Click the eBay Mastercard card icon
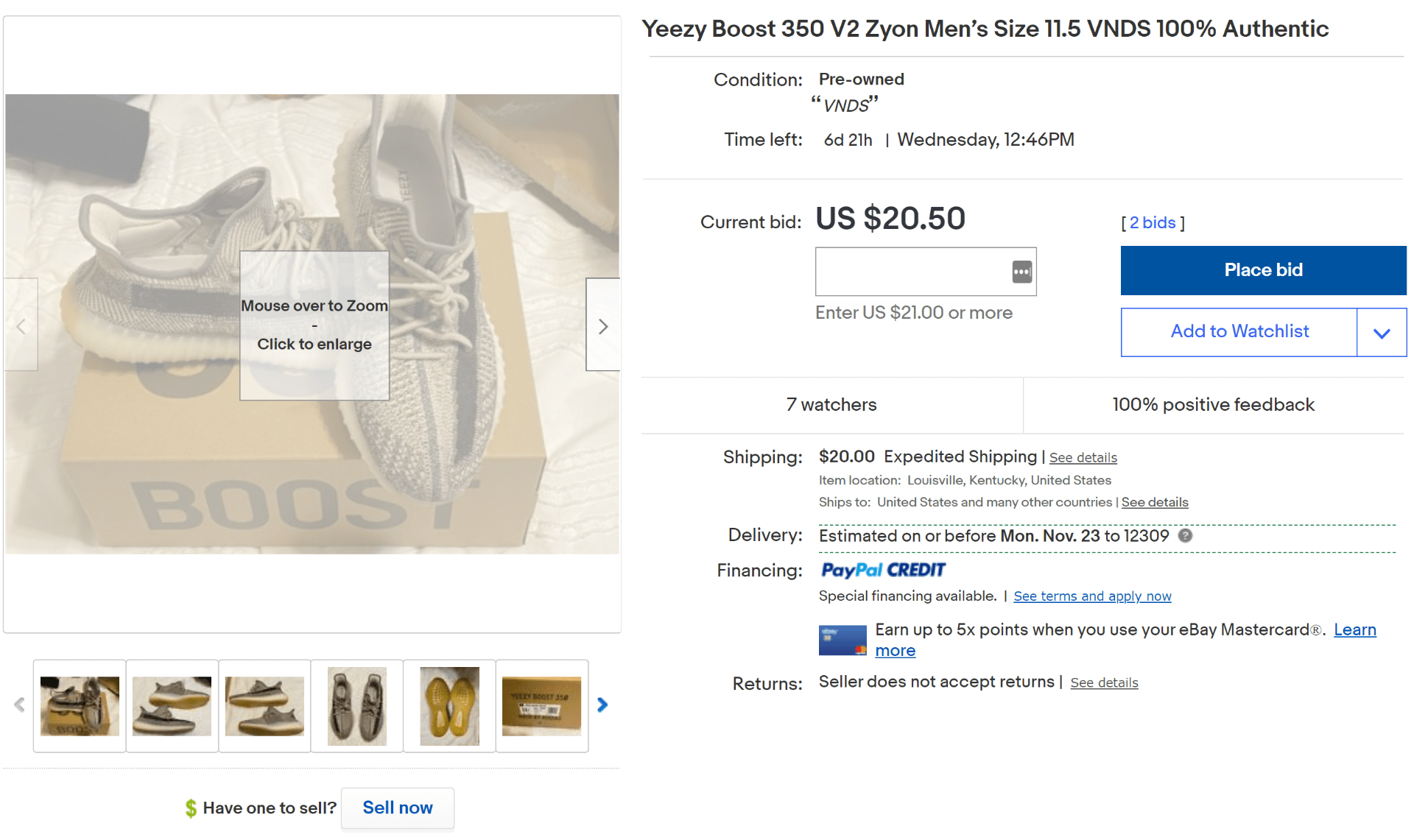This screenshot has width=1414, height=840. [x=842, y=639]
